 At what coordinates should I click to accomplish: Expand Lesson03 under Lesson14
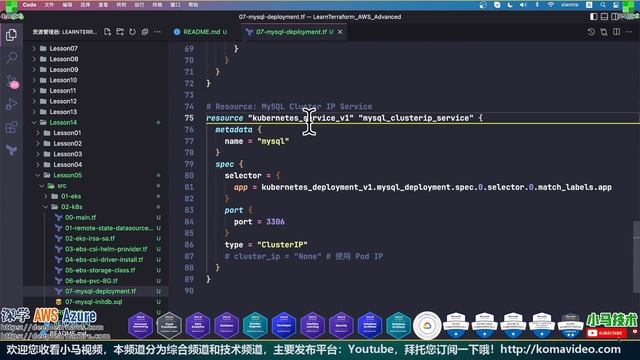click(x=67, y=154)
